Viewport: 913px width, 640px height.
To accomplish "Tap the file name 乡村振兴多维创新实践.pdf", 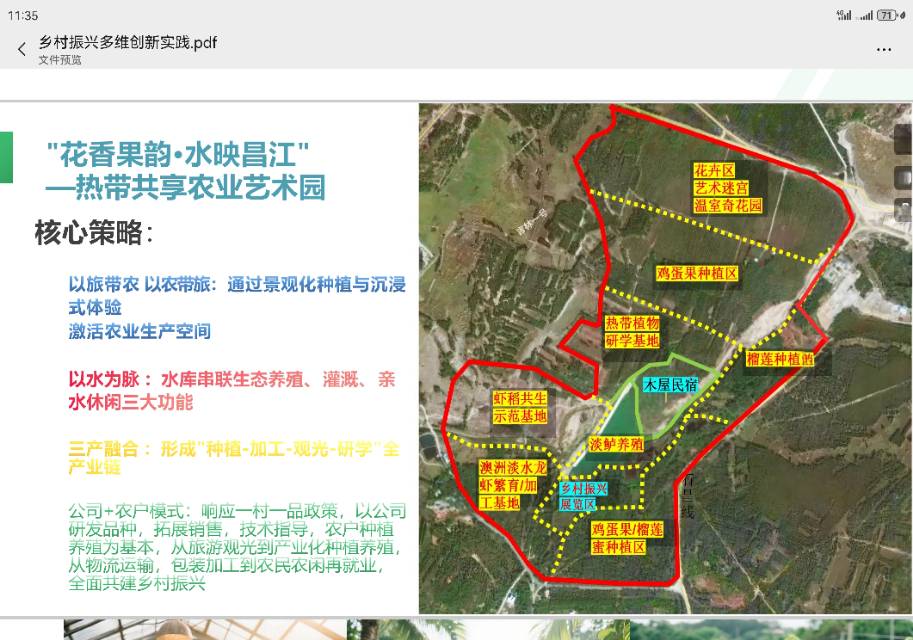I will [128, 42].
